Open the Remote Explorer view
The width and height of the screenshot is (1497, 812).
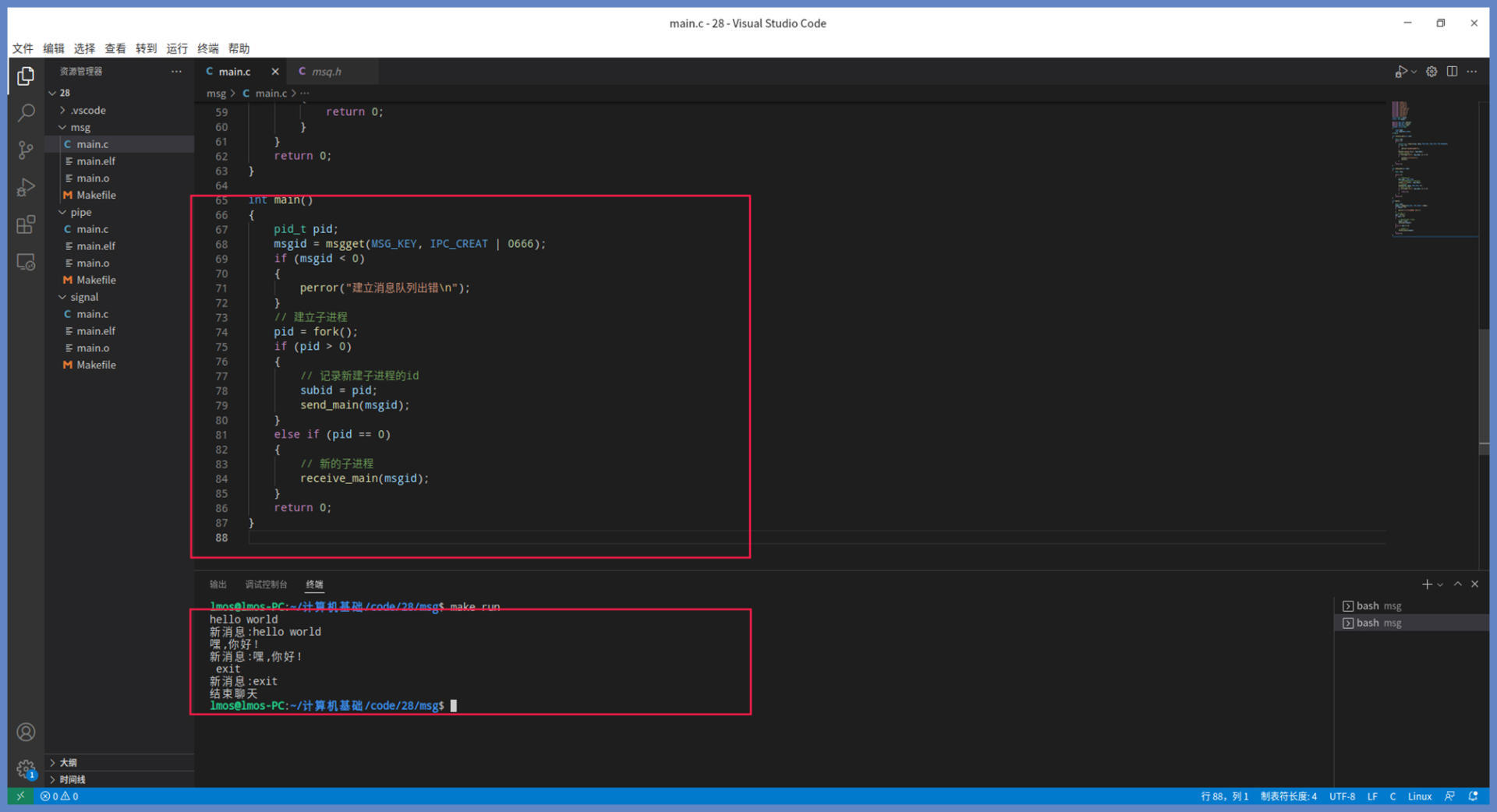click(x=26, y=263)
